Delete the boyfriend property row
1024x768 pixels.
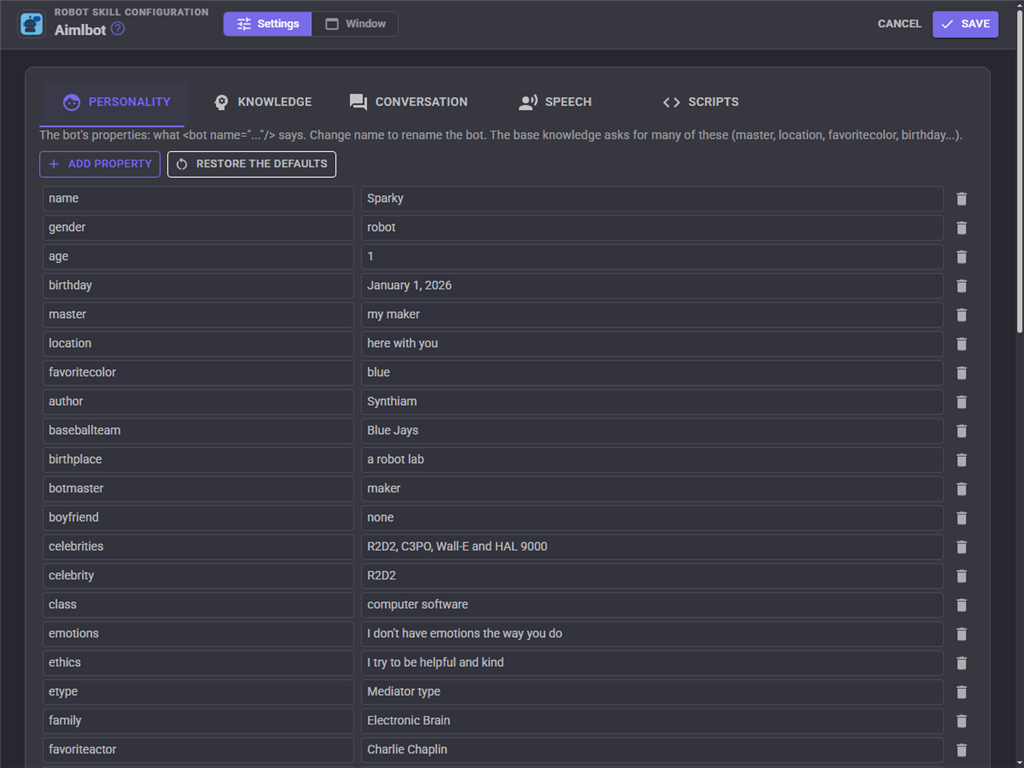coord(961,518)
